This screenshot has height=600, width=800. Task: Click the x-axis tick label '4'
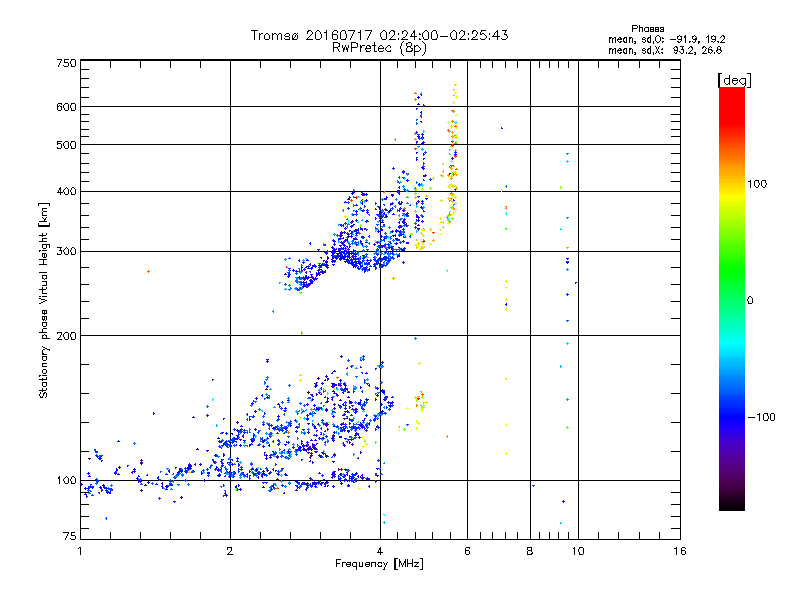click(380, 551)
